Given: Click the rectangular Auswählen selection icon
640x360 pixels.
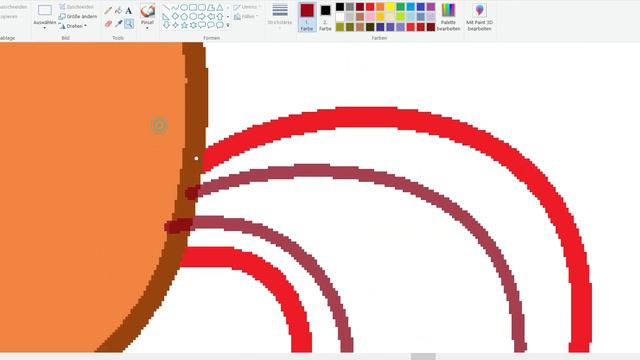Looking at the screenshot, I should pyautogui.click(x=45, y=10).
